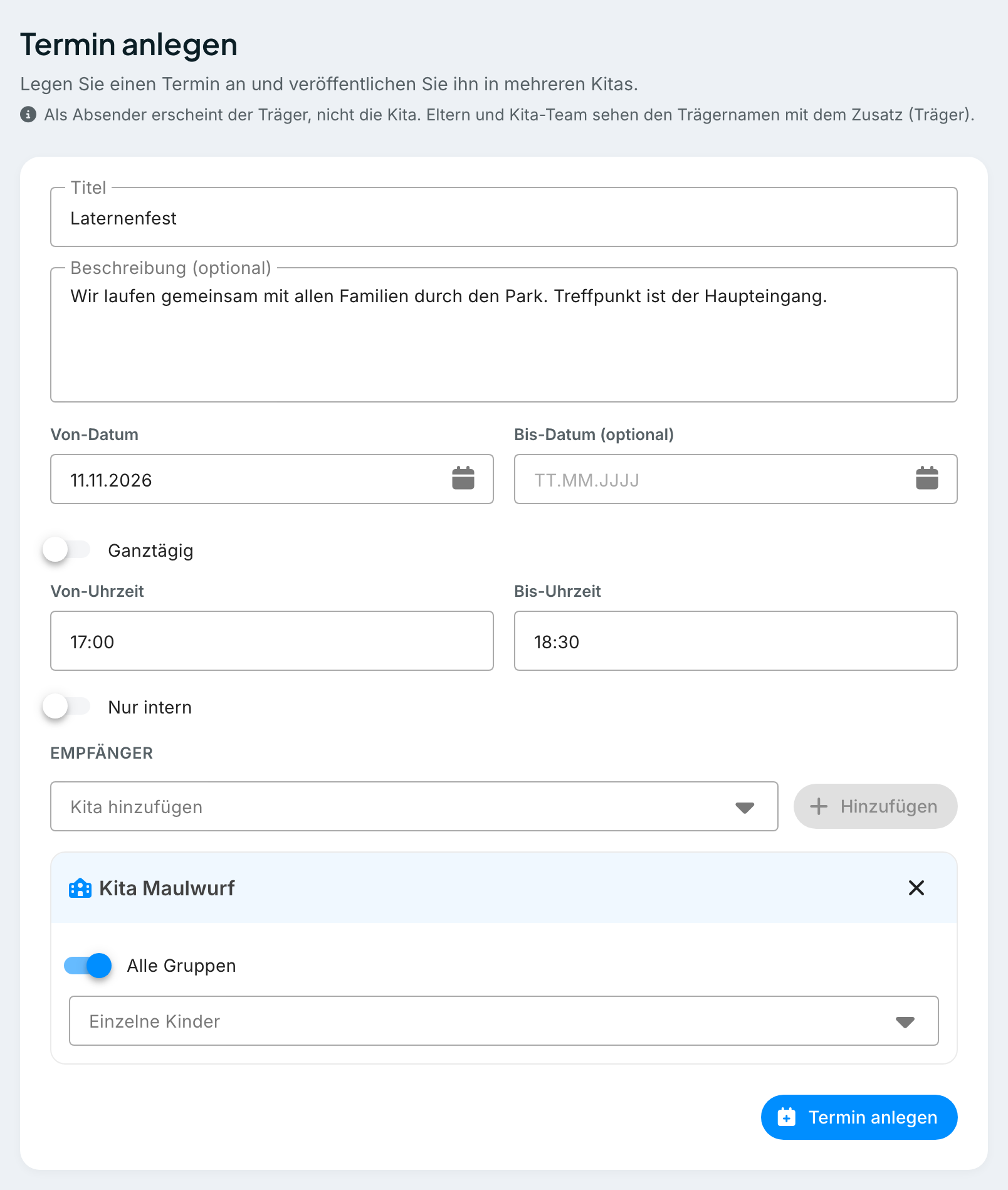This screenshot has width=1008, height=1190.
Task: Open the Von-Datum calendar picker icon
Action: pyautogui.click(x=463, y=478)
